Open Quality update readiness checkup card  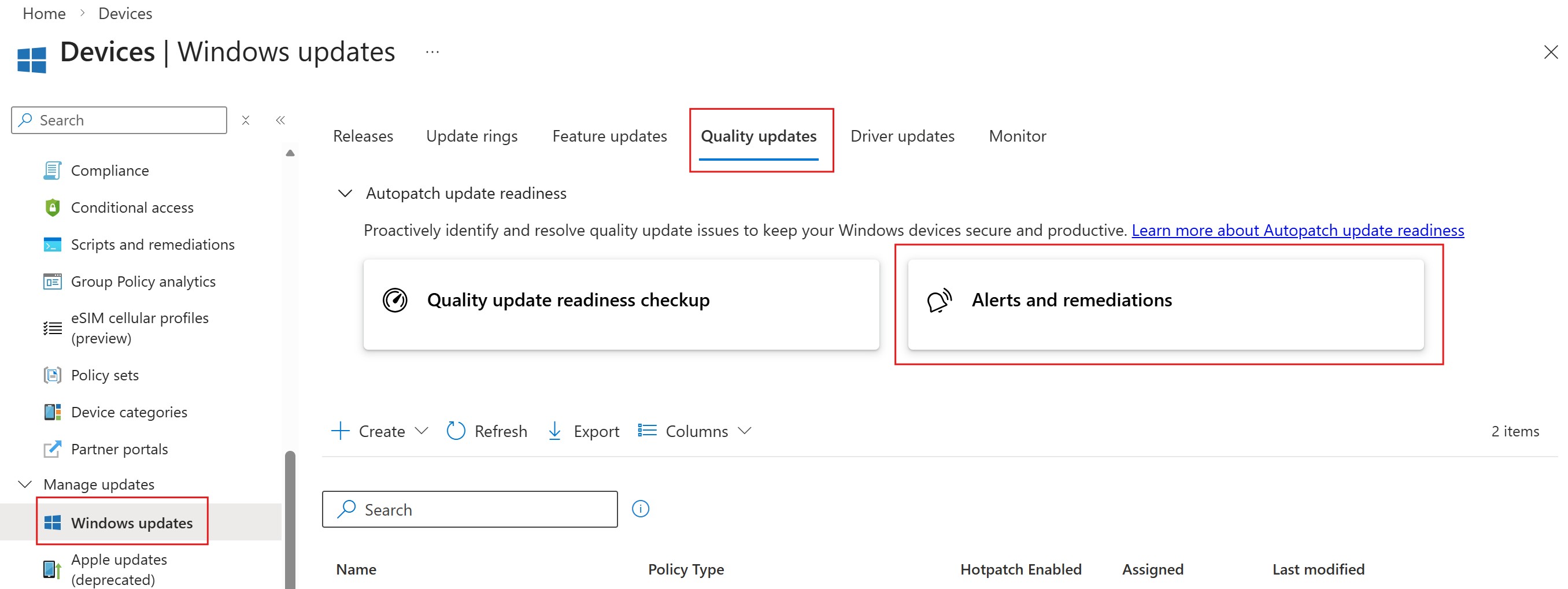pyautogui.click(x=621, y=304)
